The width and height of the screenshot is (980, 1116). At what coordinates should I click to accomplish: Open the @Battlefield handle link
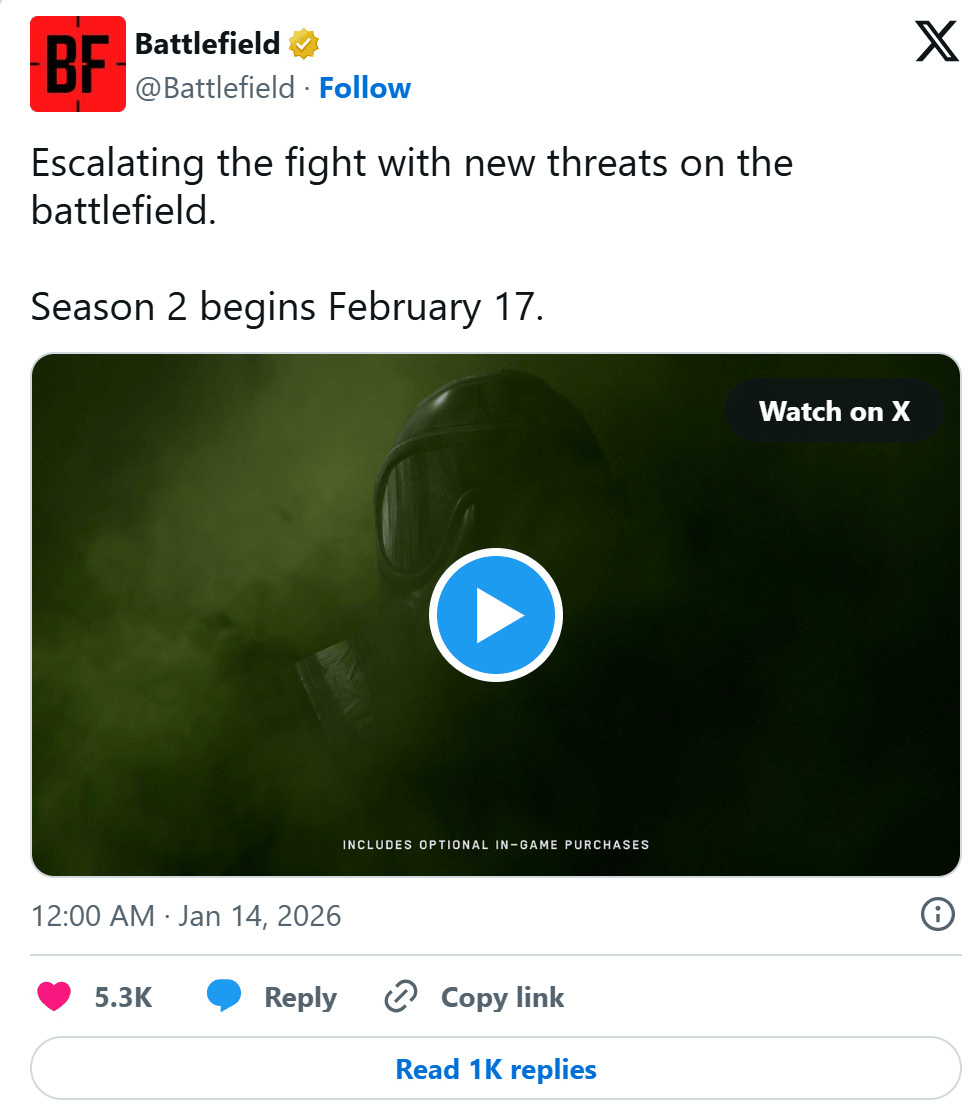tap(214, 88)
